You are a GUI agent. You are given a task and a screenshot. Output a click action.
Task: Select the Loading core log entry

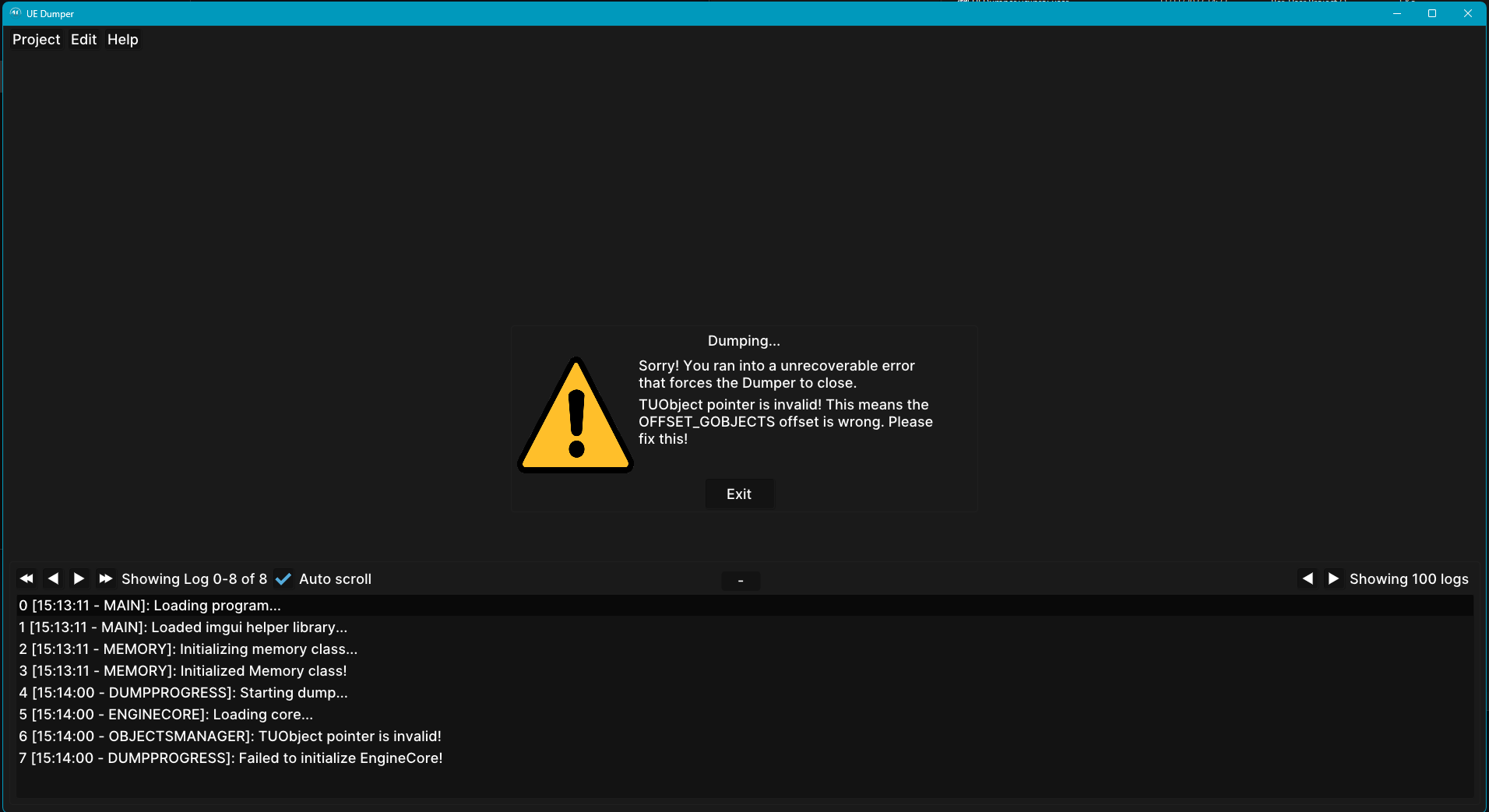tap(164, 714)
